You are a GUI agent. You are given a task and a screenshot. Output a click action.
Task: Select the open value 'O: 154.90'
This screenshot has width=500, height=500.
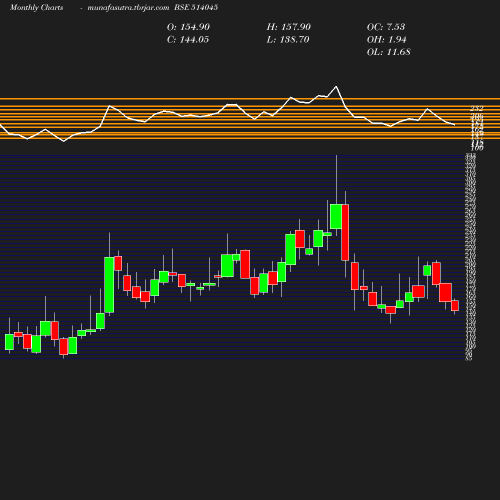click(x=188, y=27)
